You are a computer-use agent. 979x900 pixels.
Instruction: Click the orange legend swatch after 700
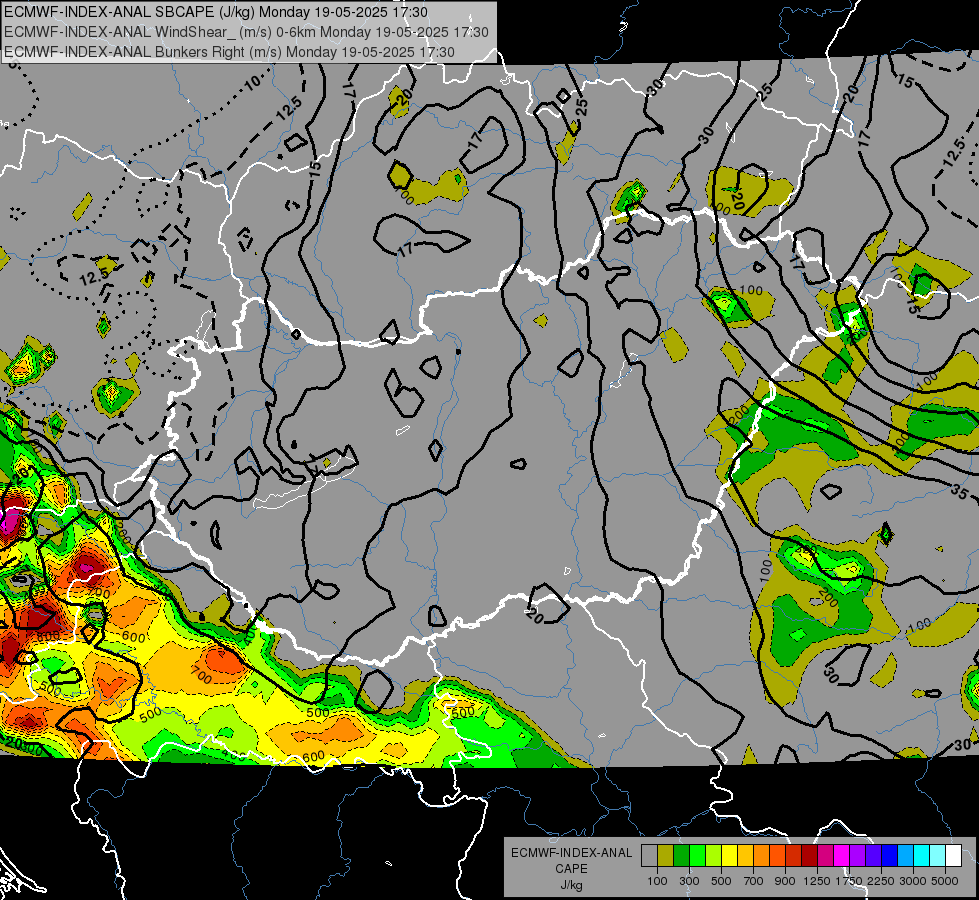(762, 856)
